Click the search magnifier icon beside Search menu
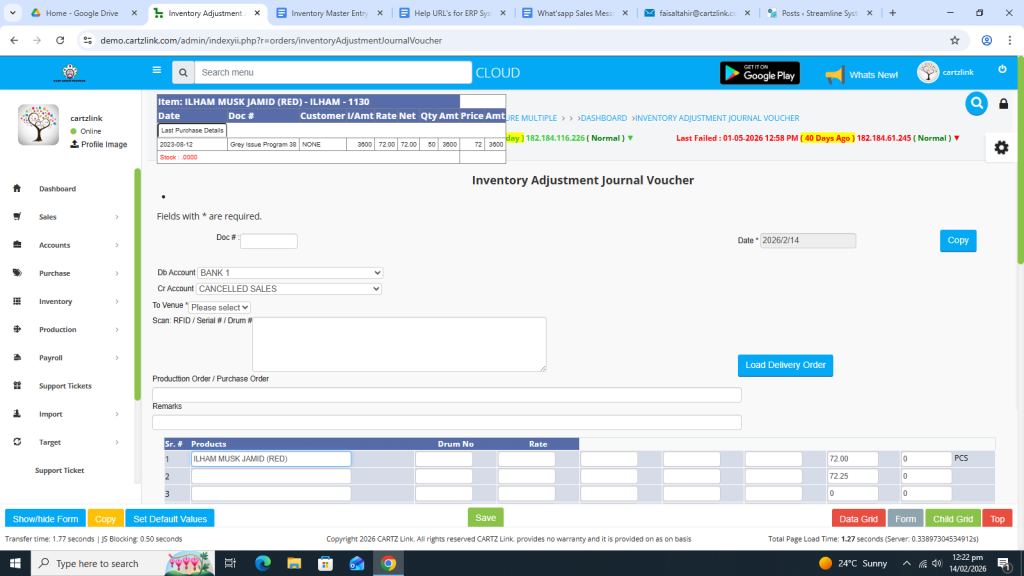Viewport: 1024px width, 576px height. tap(182, 73)
